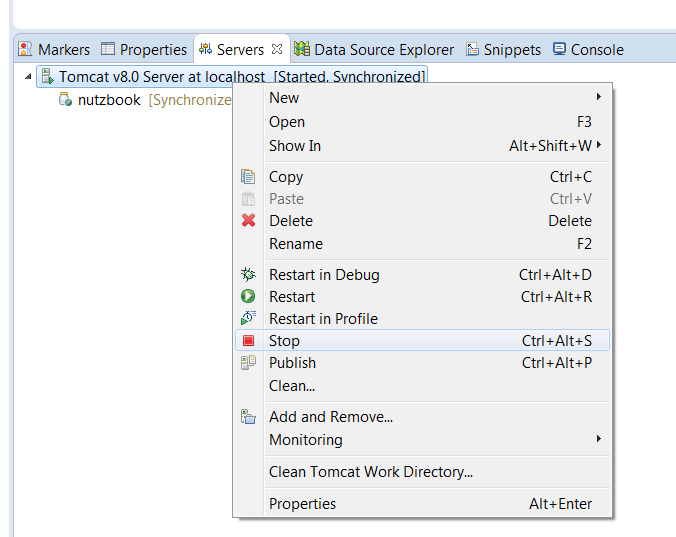This screenshot has height=537, width=676.
Task: Choose Restart menu entry
Action: click(422, 297)
